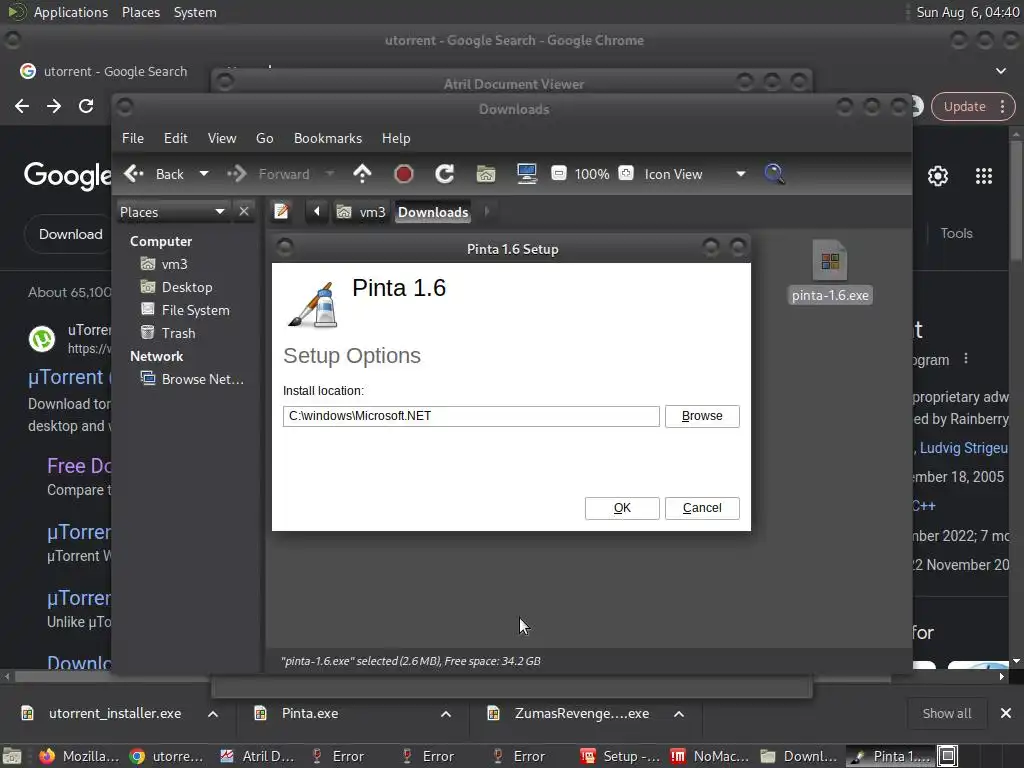Go Back in the Downloads file manager
The image size is (1024, 768).
[x=154, y=174]
